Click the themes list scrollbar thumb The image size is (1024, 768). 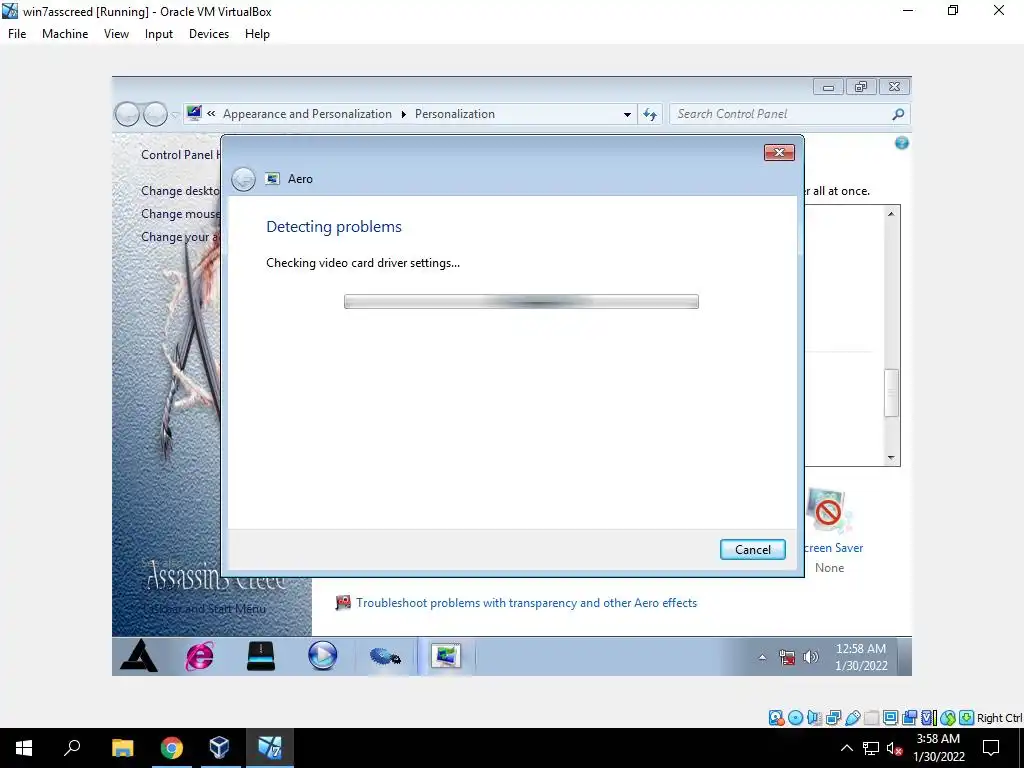click(x=891, y=392)
